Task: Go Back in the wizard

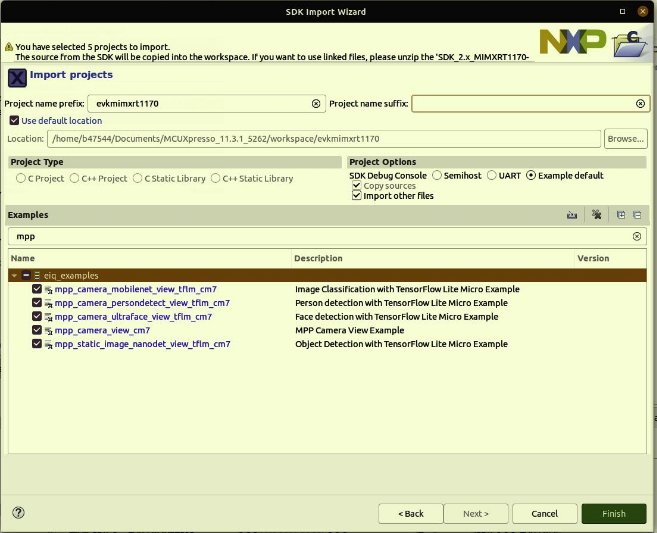Action: pos(411,513)
